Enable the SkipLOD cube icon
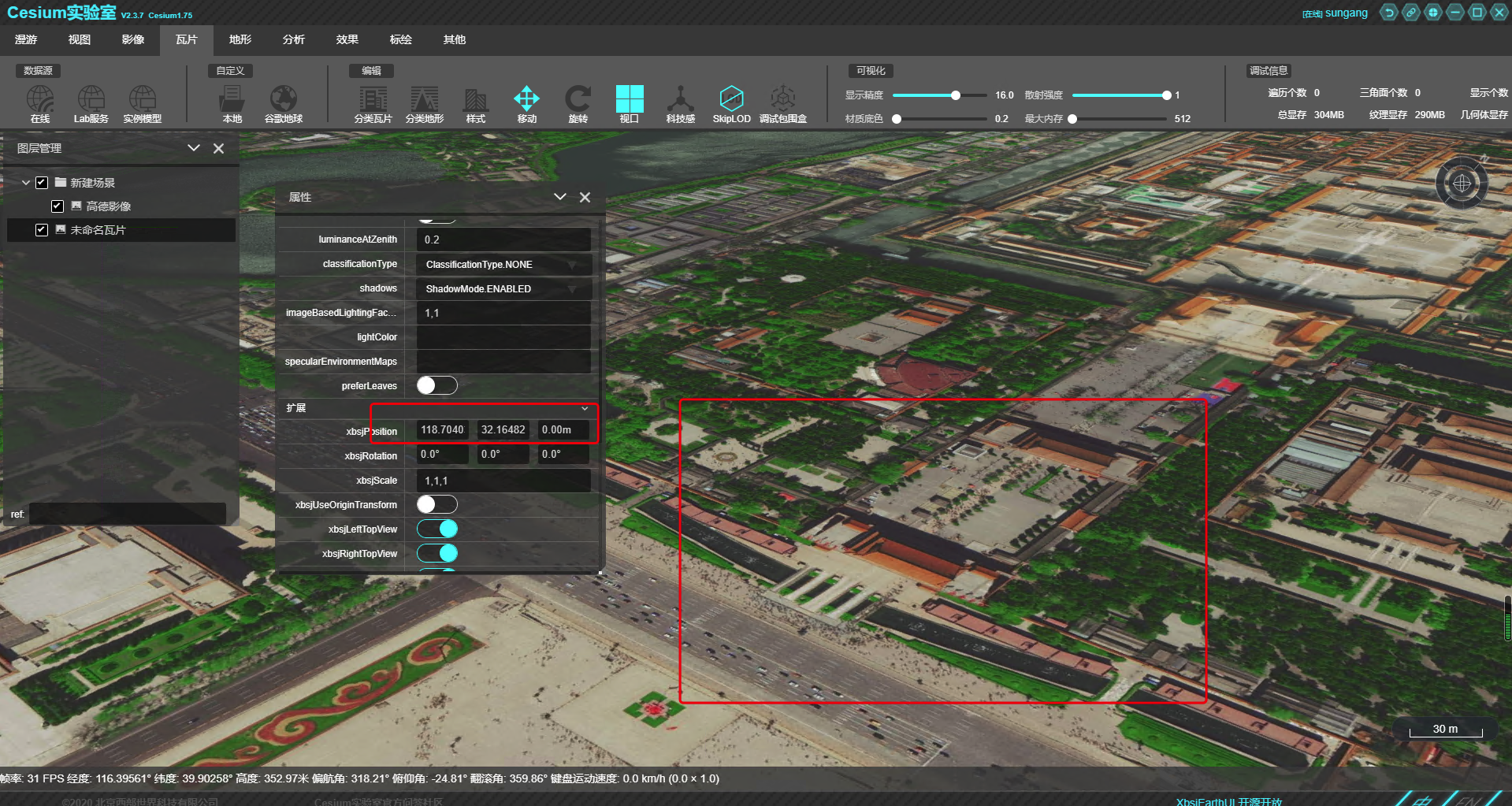The width and height of the screenshot is (1512, 806). [731, 100]
